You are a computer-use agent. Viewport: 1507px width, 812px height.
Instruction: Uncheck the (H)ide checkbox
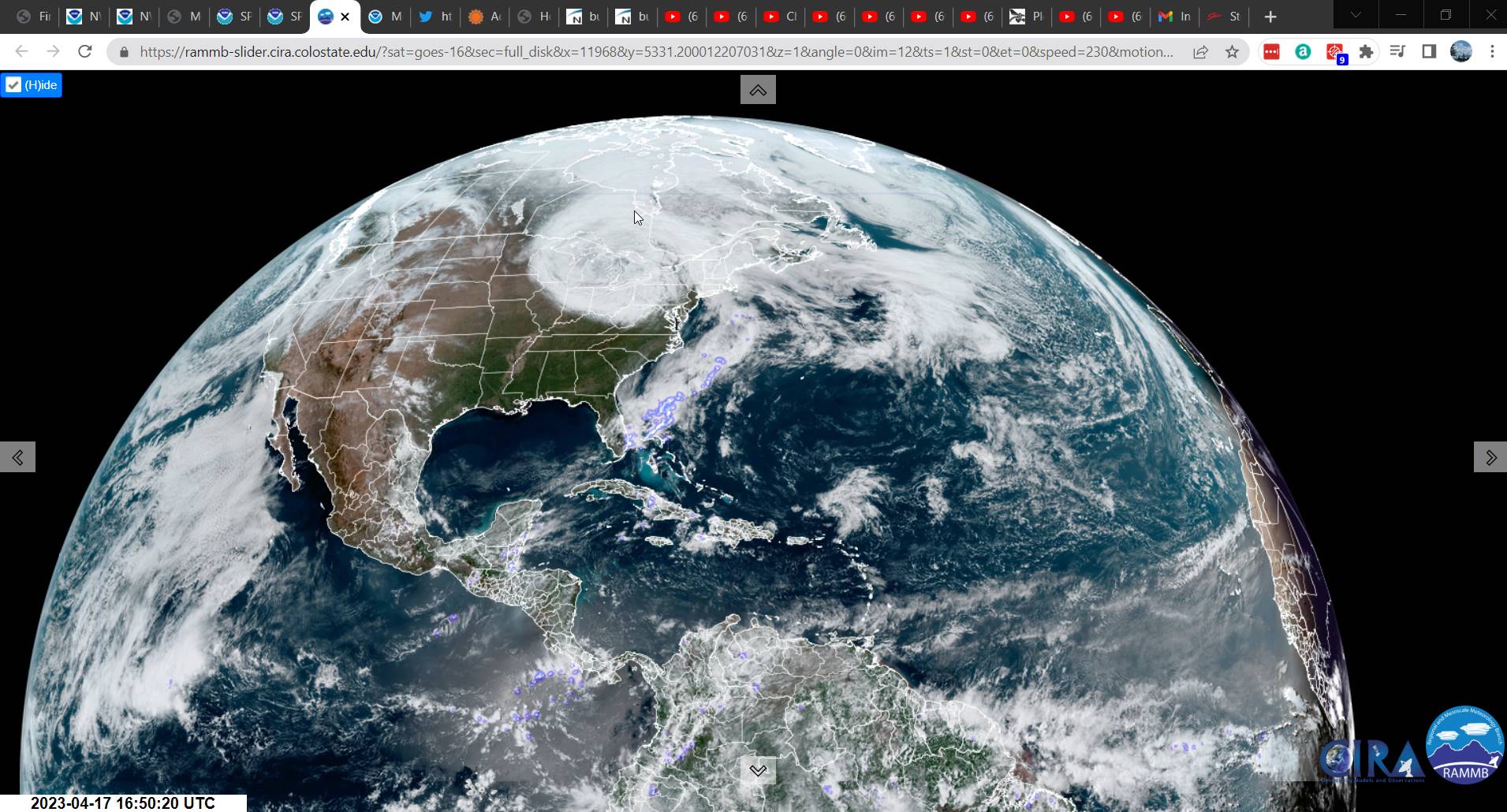click(x=14, y=85)
